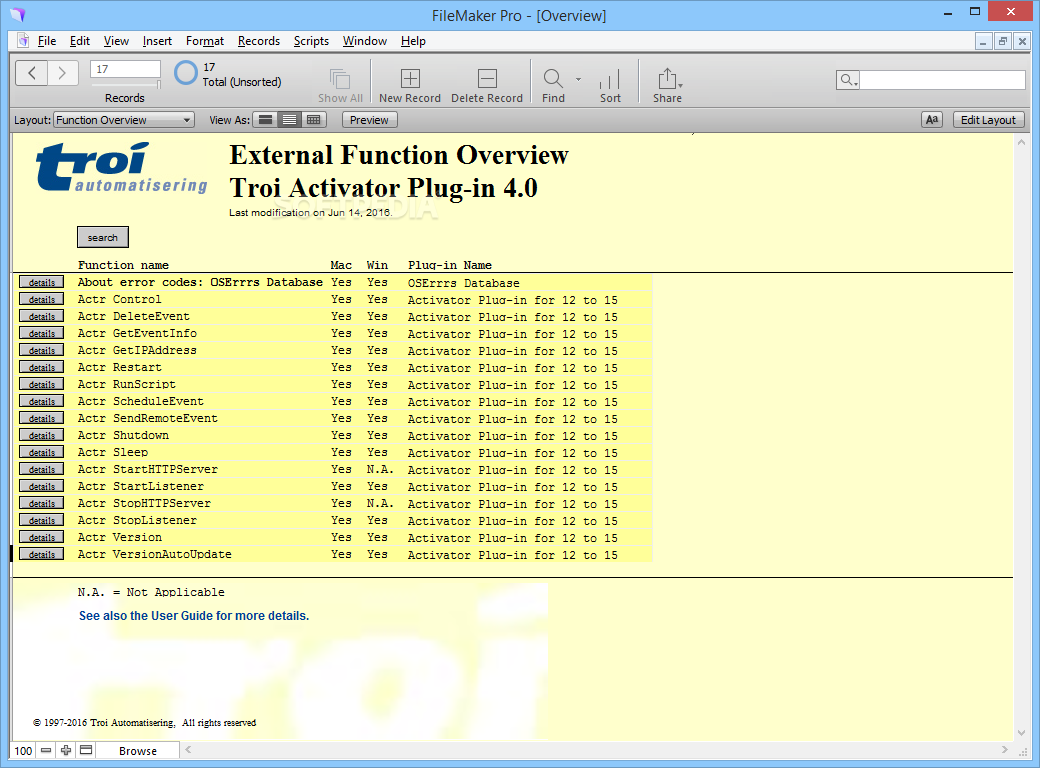Image resolution: width=1040 pixels, height=768 pixels.
Task: Restore the inner Overview document window
Action: point(1003,41)
